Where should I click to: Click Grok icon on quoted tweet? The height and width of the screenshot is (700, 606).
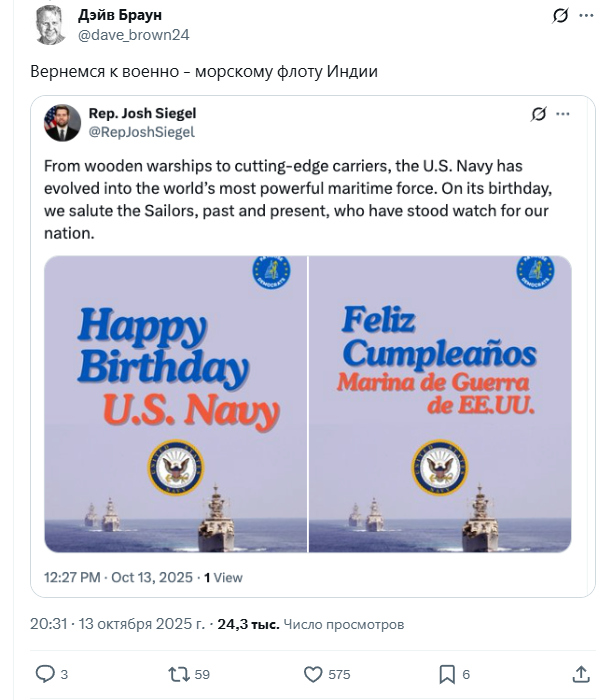pyautogui.click(x=540, y=114)
